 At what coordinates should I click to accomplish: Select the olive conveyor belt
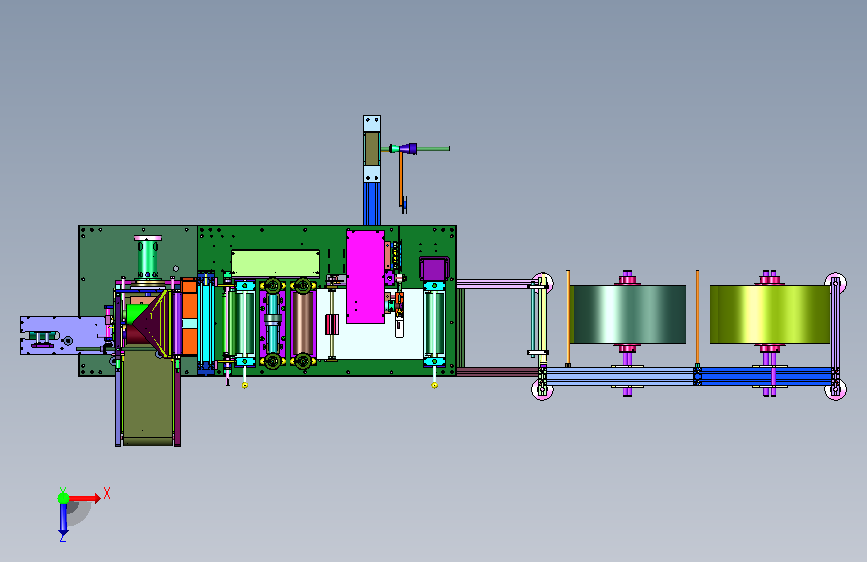148,398
